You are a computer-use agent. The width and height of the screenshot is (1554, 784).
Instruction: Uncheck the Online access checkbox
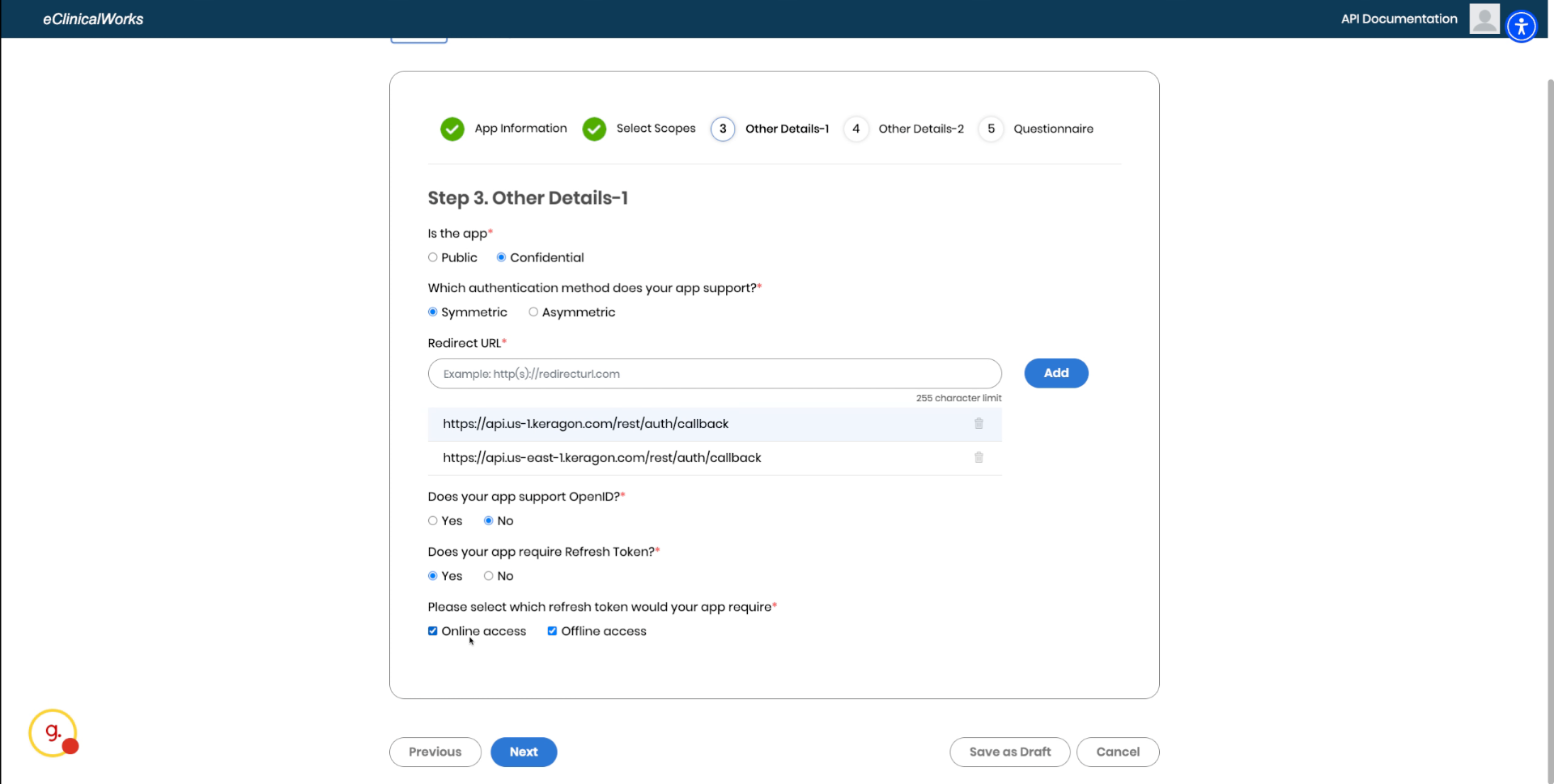point(433,631)
